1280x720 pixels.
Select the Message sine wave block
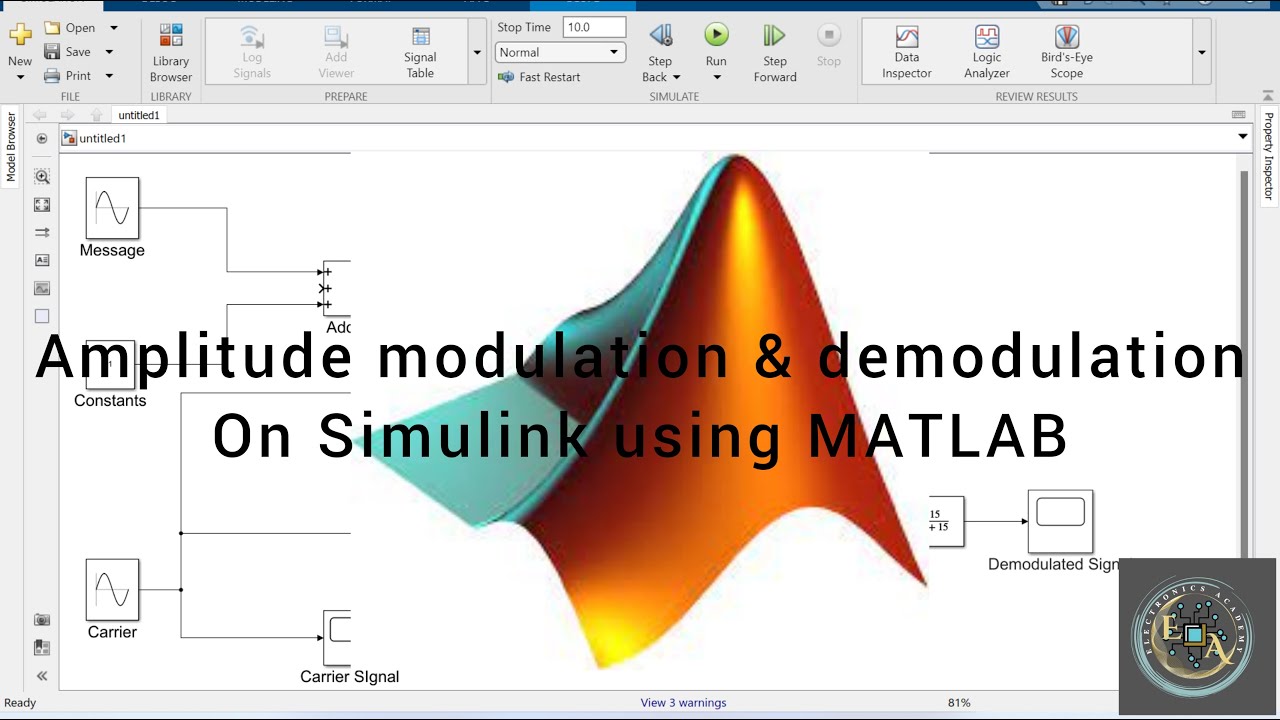point(112,208)
